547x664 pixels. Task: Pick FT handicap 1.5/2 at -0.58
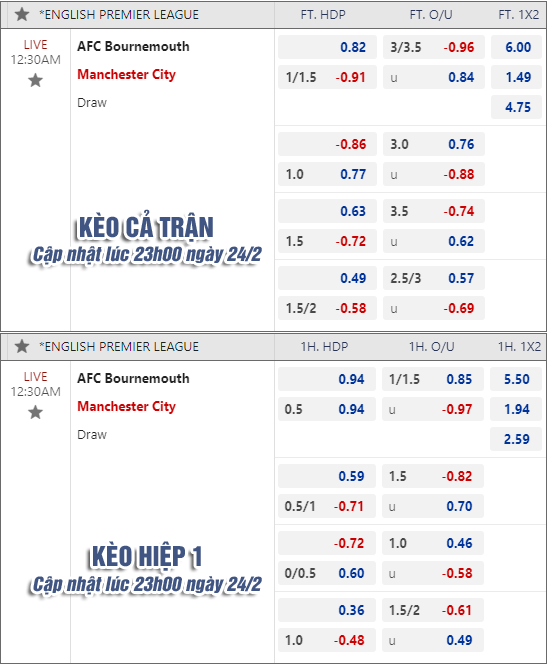[x=327, y=308]
